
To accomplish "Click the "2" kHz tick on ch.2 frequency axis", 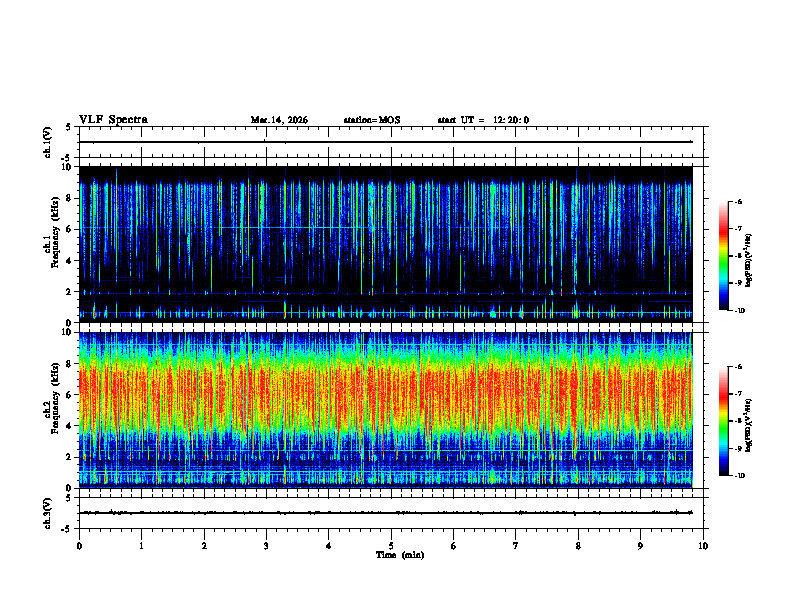I will click(x=70, y=457).
